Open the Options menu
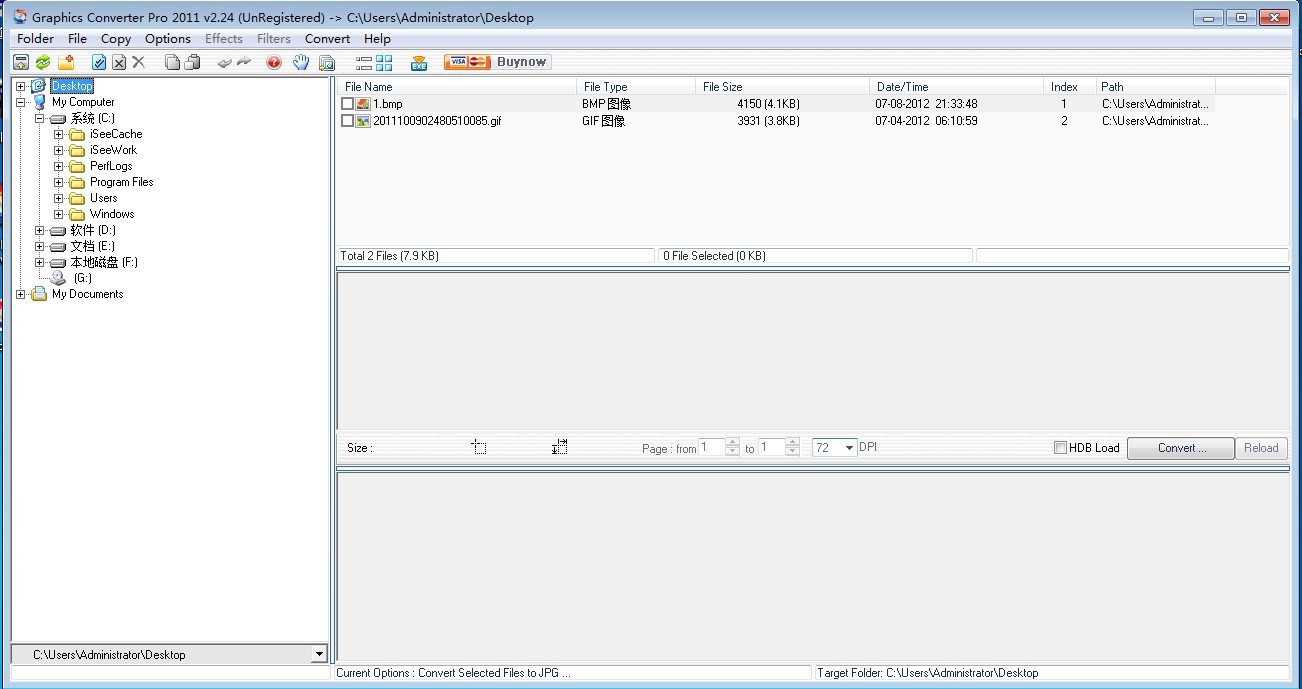Viewport: 1302px width, 689px height. 167,39
